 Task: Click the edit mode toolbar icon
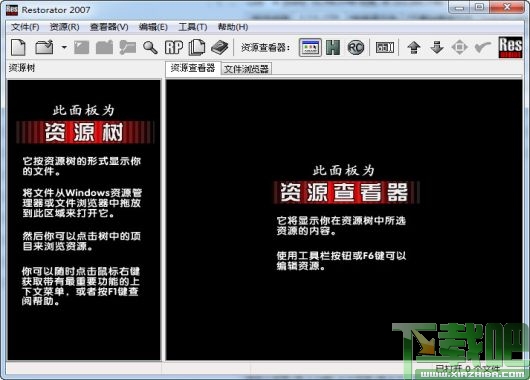click(x=385, y=47)
